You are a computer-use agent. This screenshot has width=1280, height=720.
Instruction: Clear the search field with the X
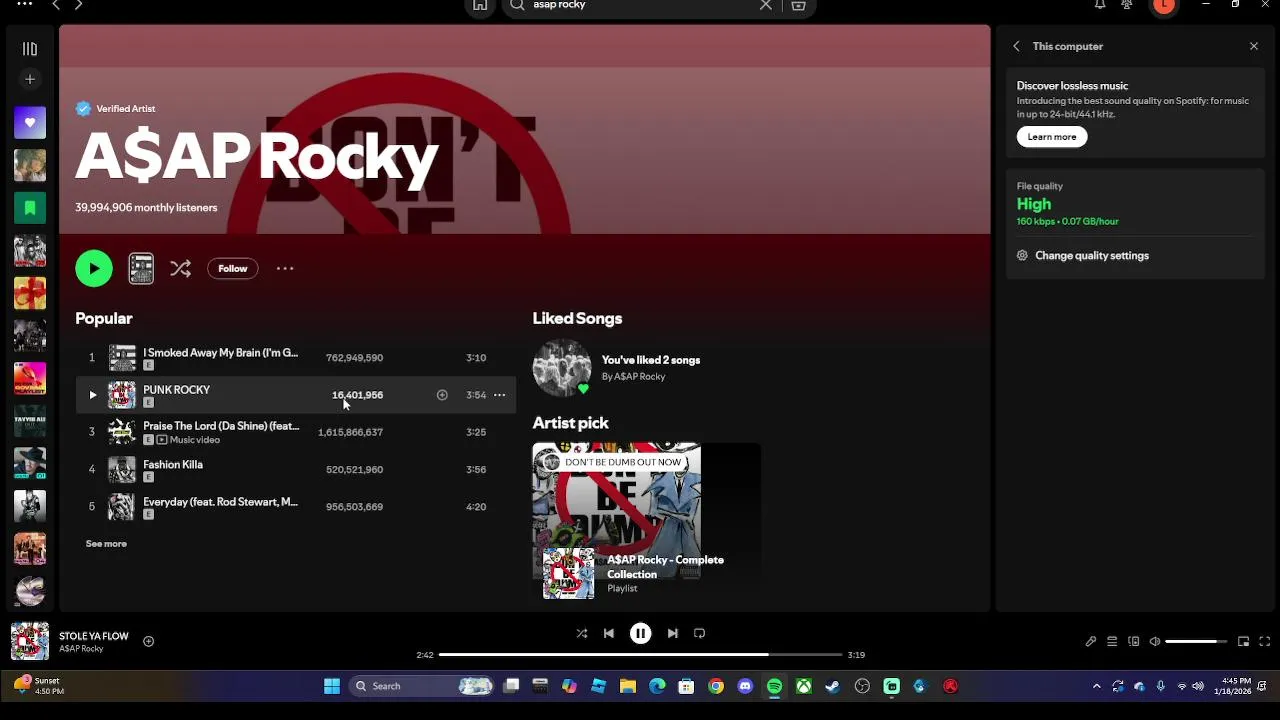tap(766, 5)
